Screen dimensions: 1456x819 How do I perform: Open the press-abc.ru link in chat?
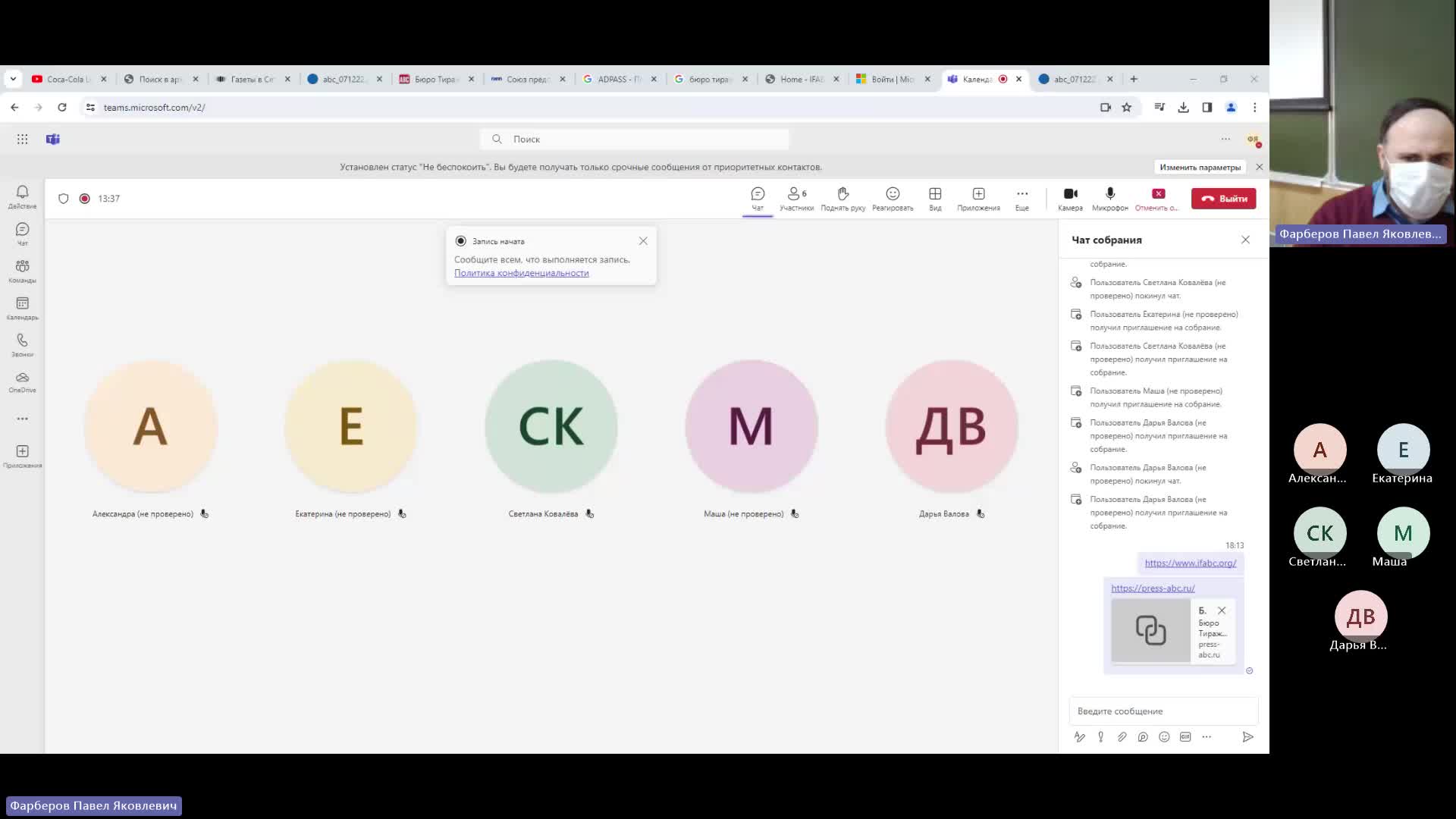click(1153, 588)
